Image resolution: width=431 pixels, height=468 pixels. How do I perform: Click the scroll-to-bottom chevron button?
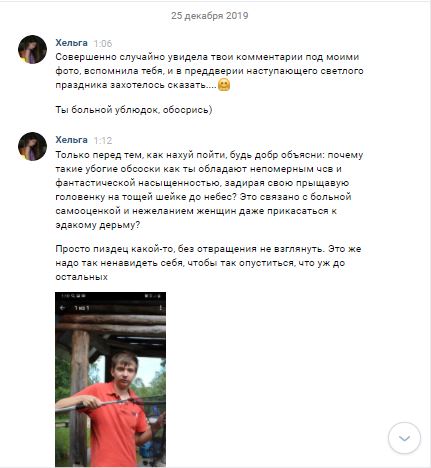(404, 438)
